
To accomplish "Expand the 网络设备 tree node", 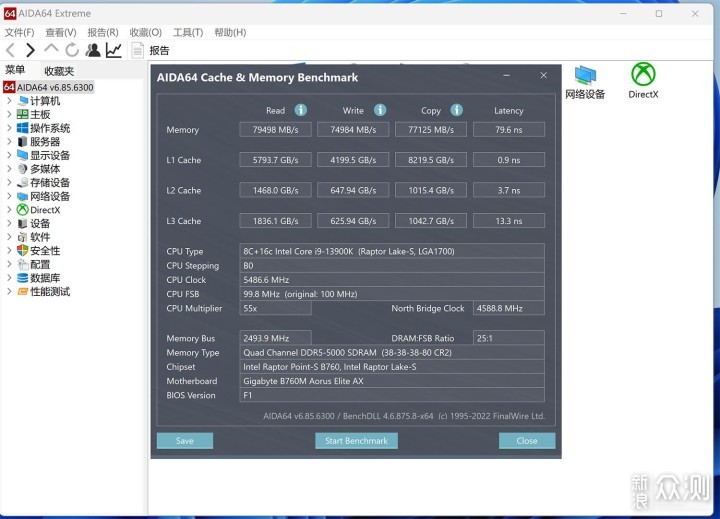I will click(x=9, y=196).
